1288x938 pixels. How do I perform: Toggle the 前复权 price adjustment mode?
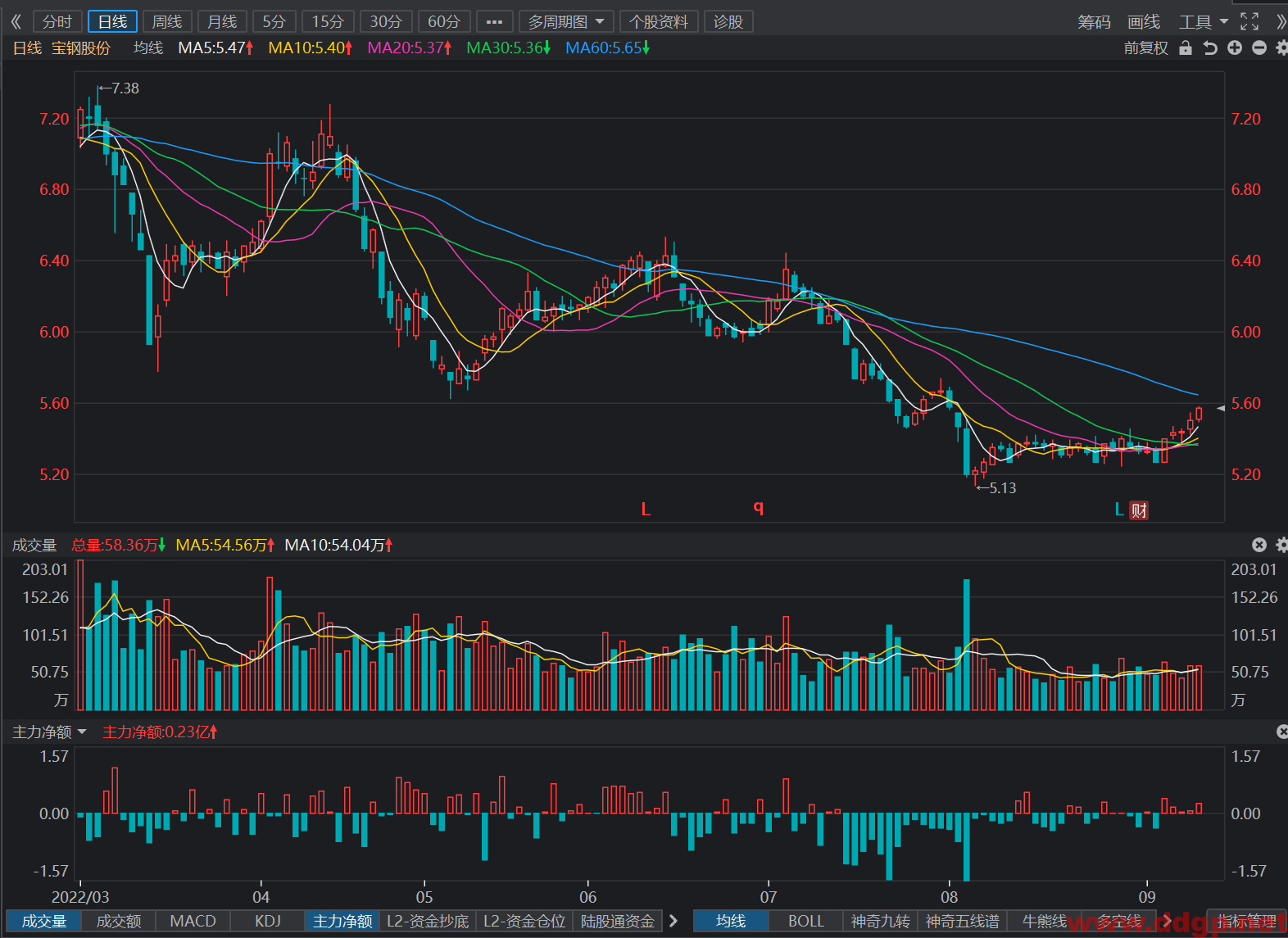coord(1145,48)
